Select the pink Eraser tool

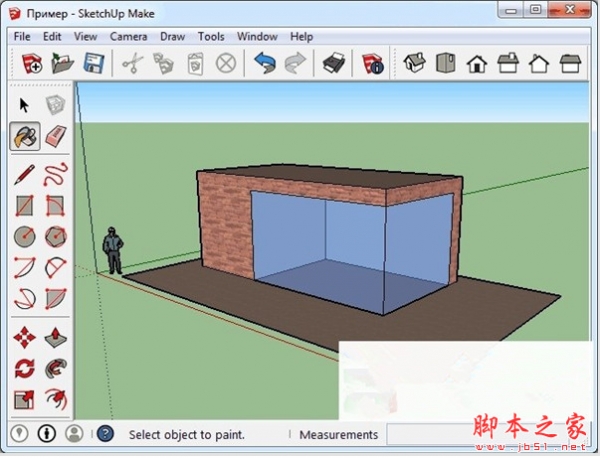[56, 136]
